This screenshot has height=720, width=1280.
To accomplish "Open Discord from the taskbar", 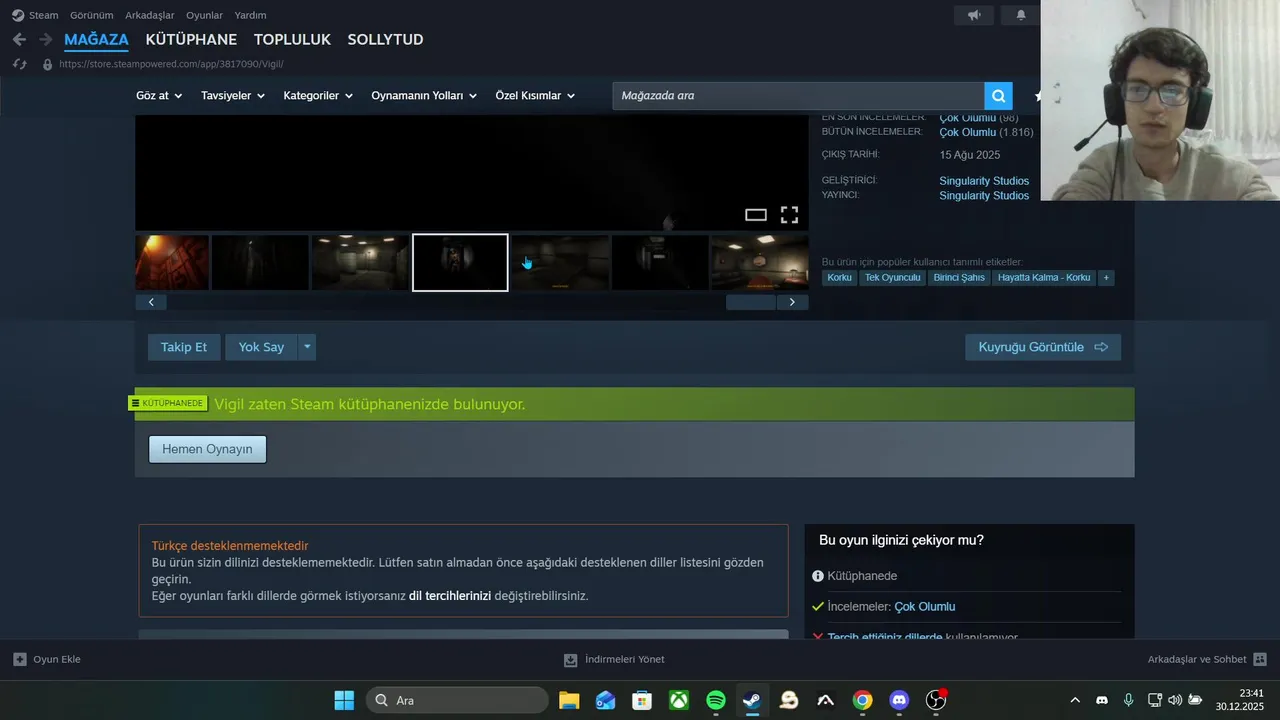I will click(899, 700).
